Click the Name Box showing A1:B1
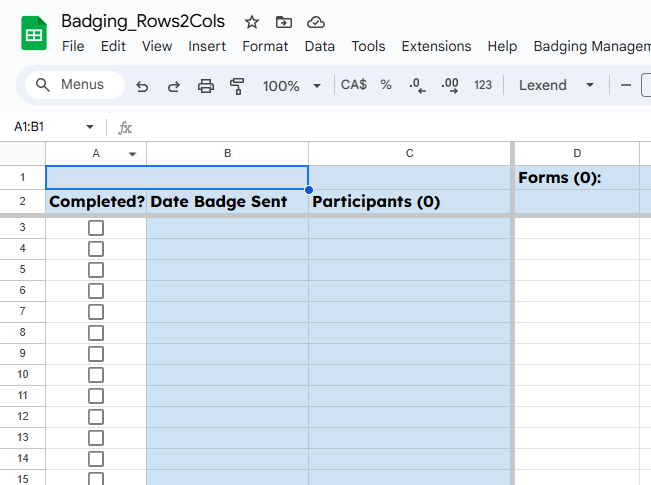This screenshot has width=651, height=485. [45, 127]
